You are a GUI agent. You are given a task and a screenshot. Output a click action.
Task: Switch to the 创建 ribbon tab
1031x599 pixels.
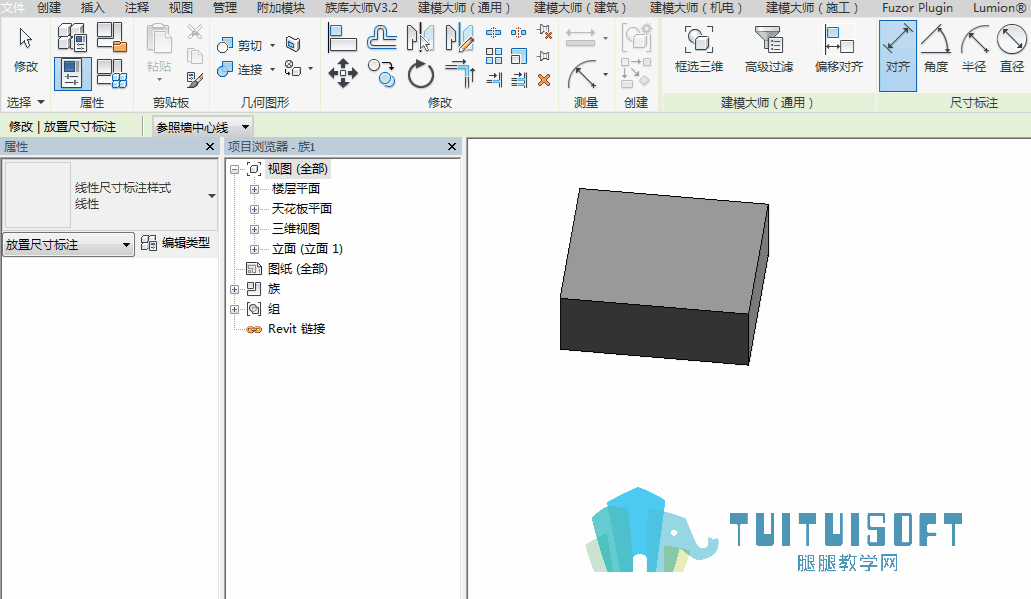tap(49, 8)
